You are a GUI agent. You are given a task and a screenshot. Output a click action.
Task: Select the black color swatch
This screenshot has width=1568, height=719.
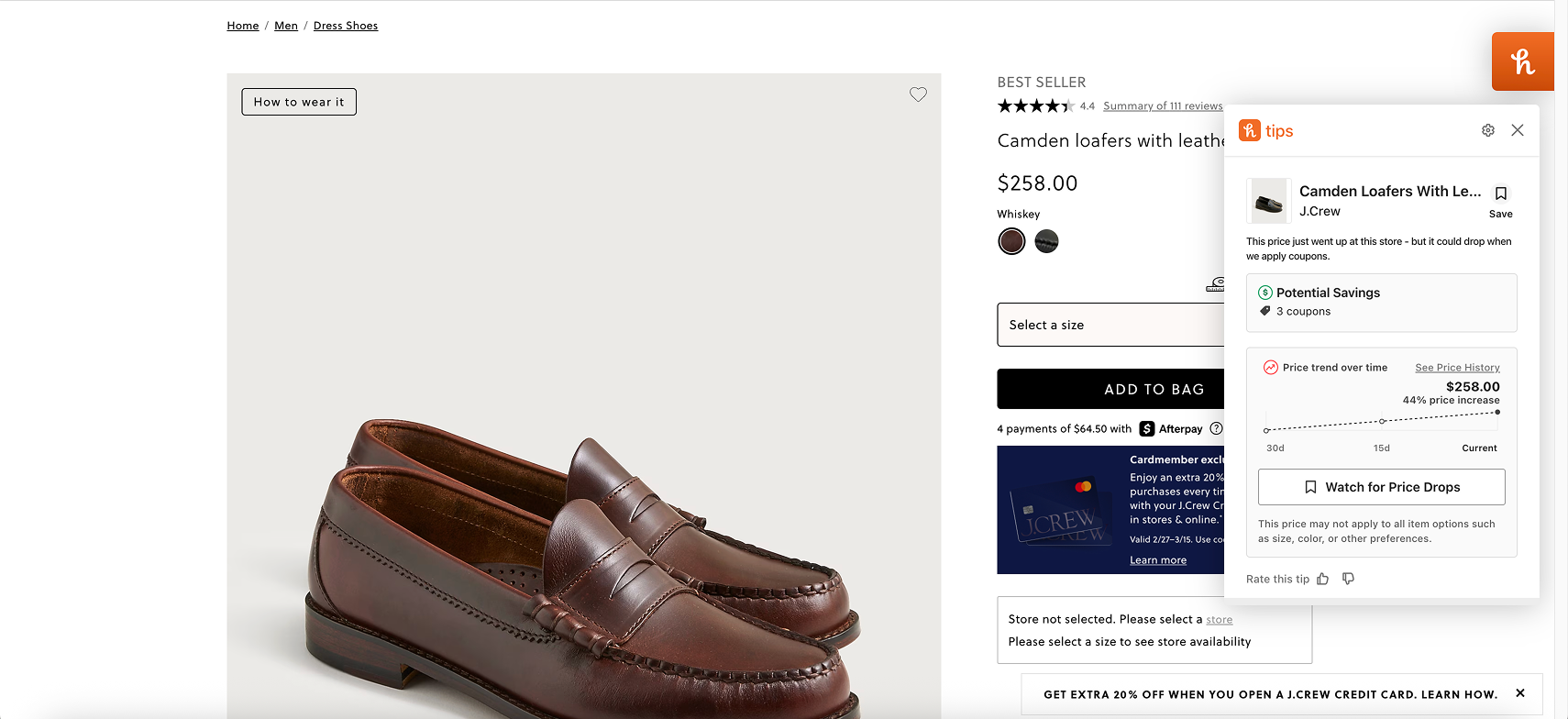1046,241
